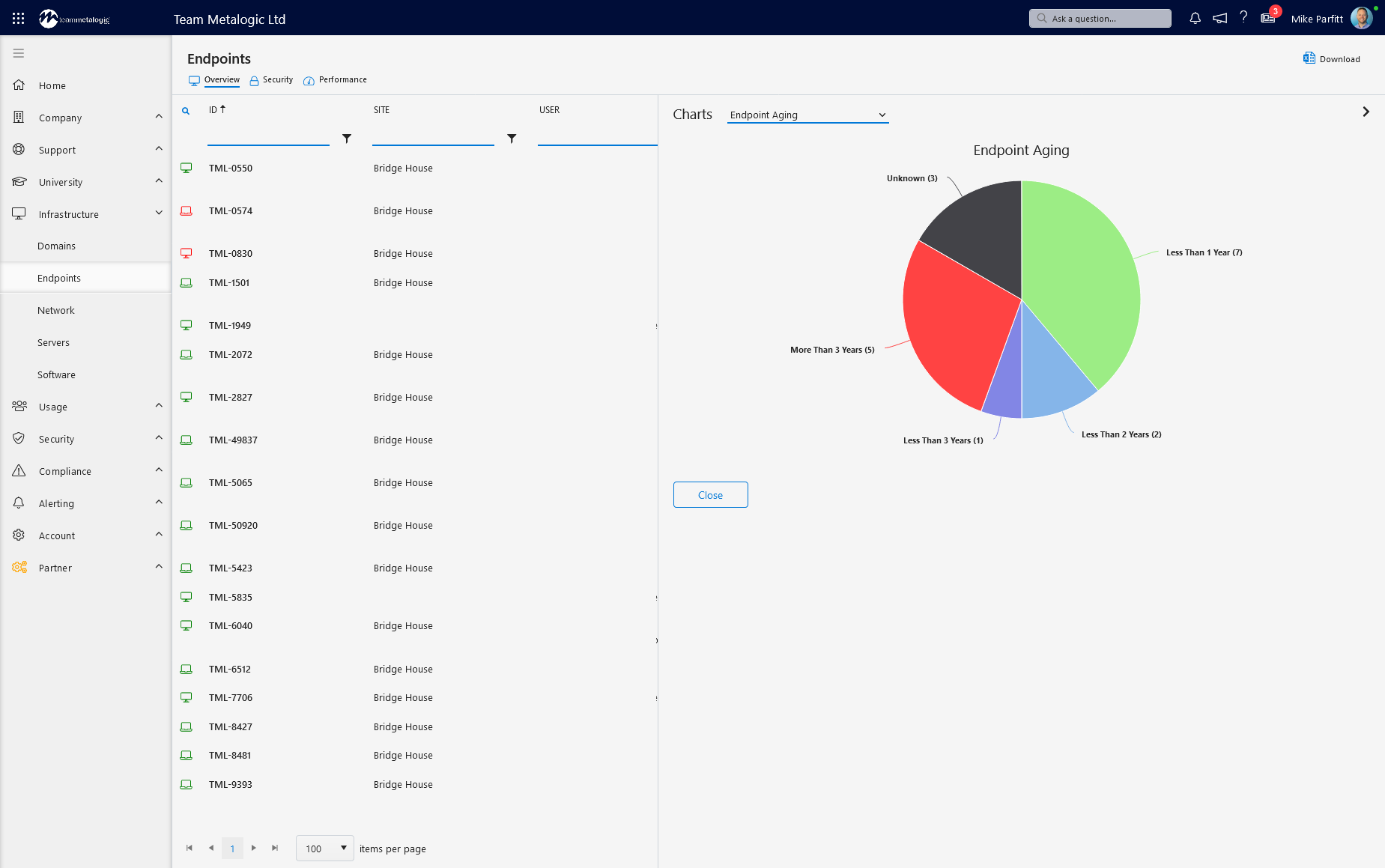Open the app launcher grid icon
Viewport: 1385px width, 868px height.
click(18, 19)
